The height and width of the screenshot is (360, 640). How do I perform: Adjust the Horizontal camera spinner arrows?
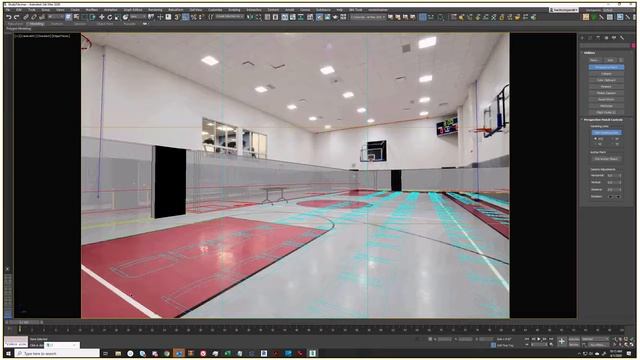coord(620,176)
